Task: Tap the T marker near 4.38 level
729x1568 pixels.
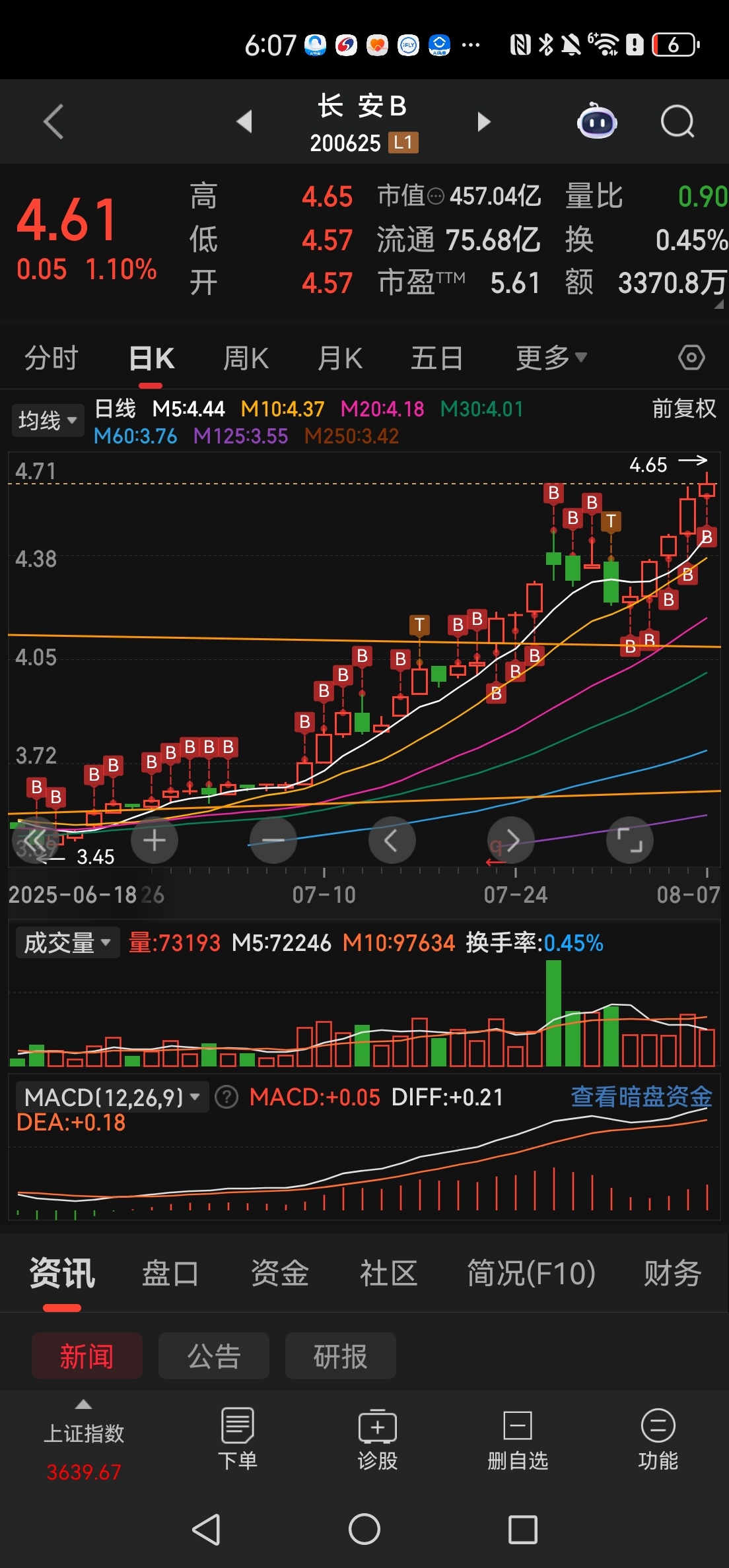Action: point(611,521)
